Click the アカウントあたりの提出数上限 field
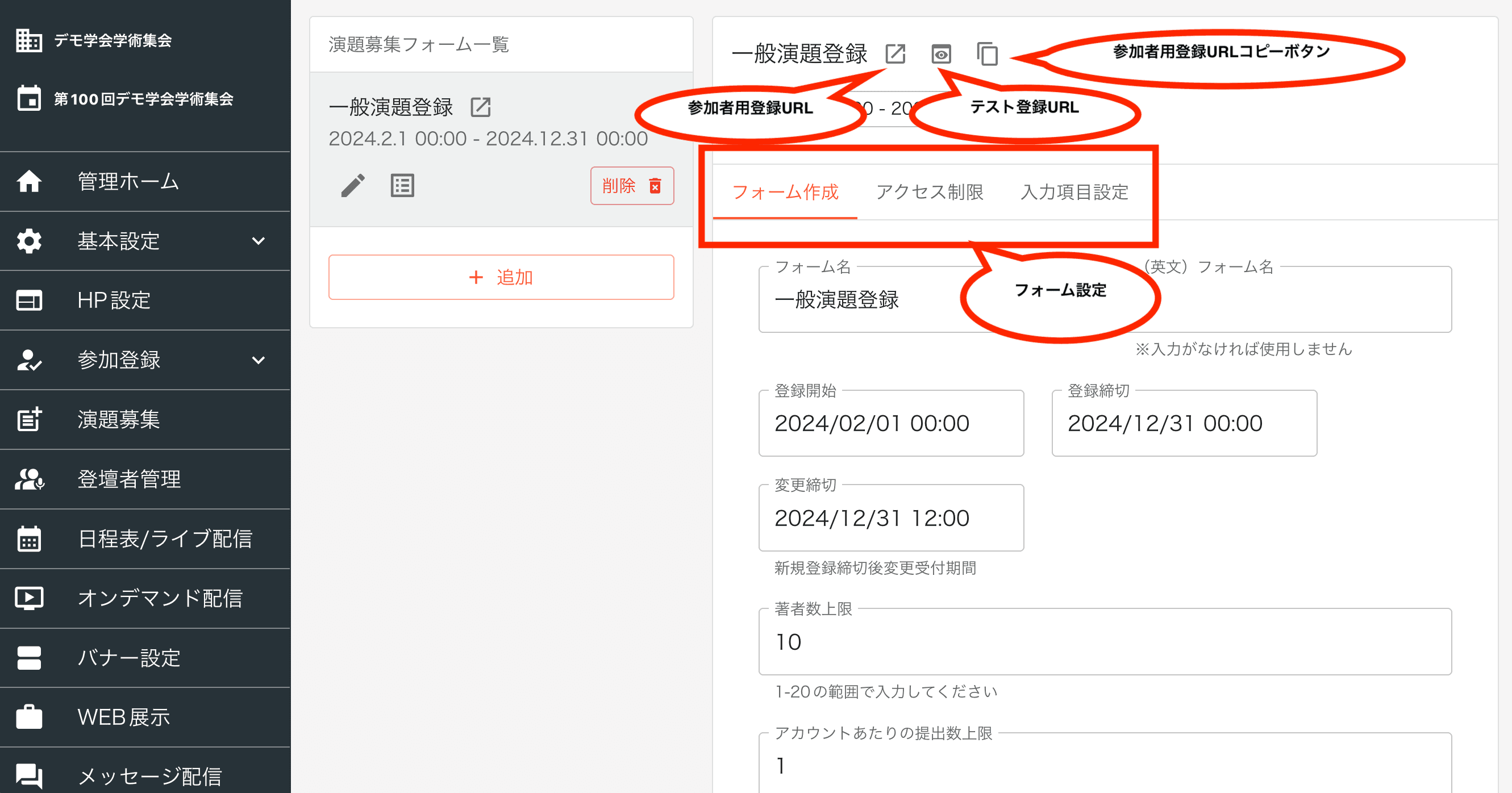This screenshot has width=1512, height=793. point(1105,763)
